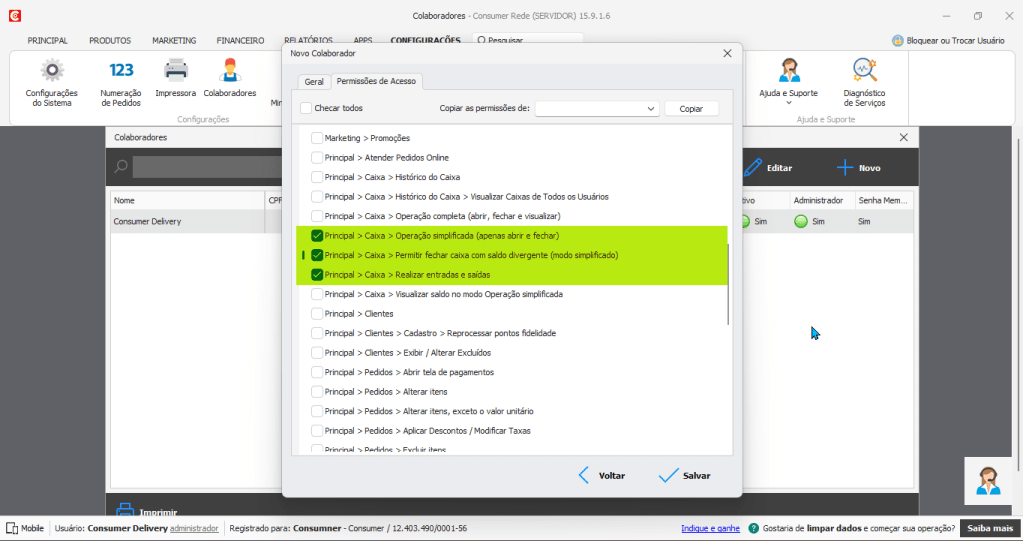This screenshot has height=541, width=1023.
Task: Click the green Administrador Sim status dot
Action: pyautogui.click(x=801, y=221)
